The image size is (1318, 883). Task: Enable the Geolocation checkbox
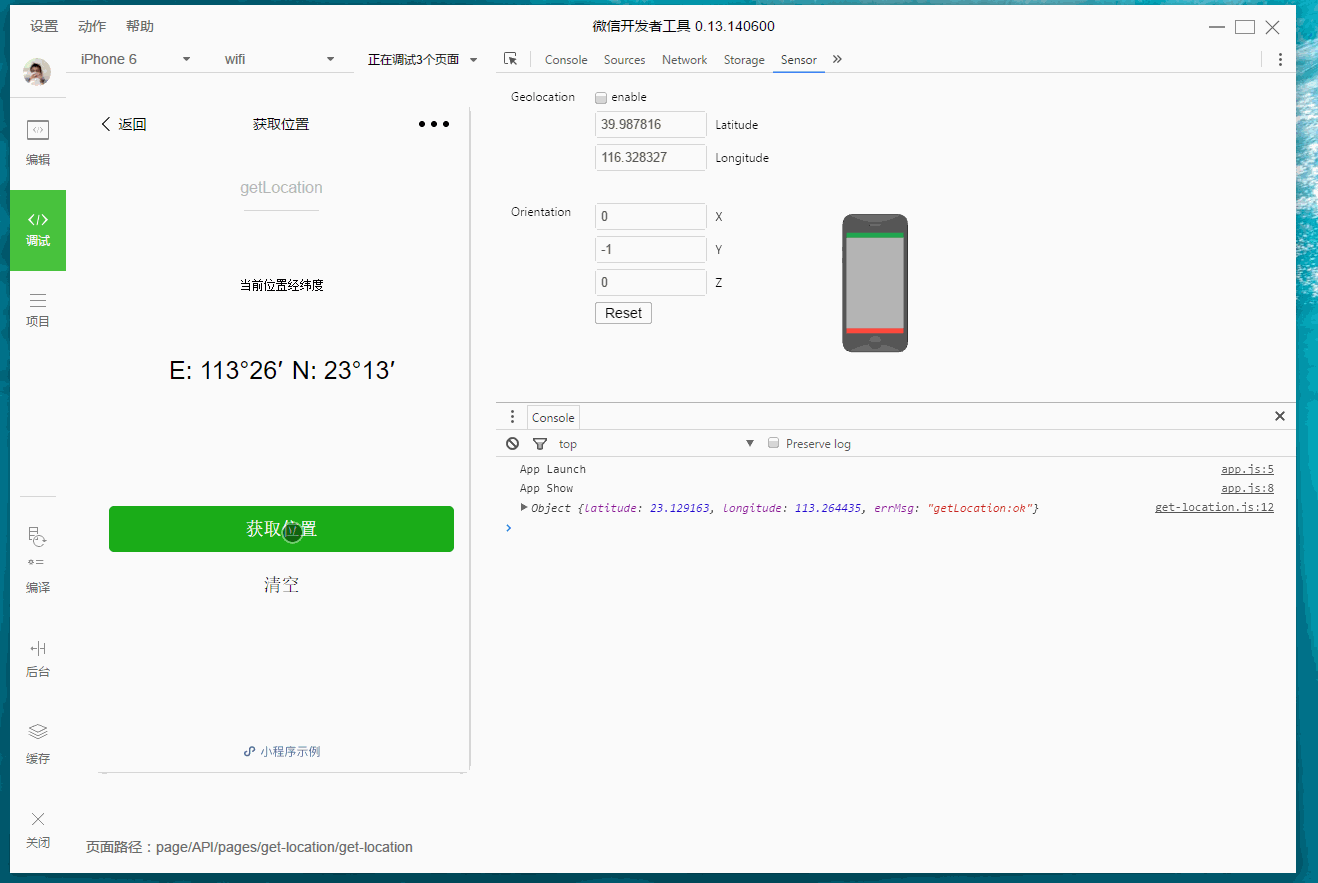(x=601, y=98)
